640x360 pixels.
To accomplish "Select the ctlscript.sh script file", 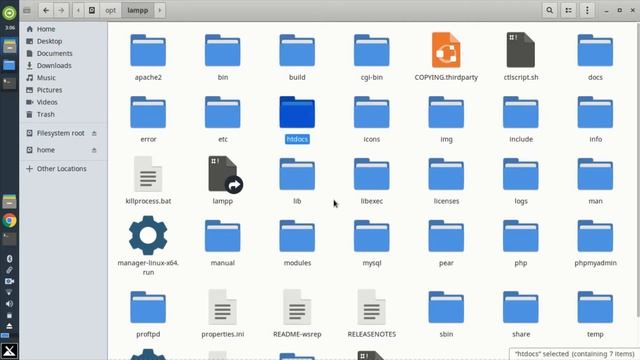I will (x=521, y=50).
